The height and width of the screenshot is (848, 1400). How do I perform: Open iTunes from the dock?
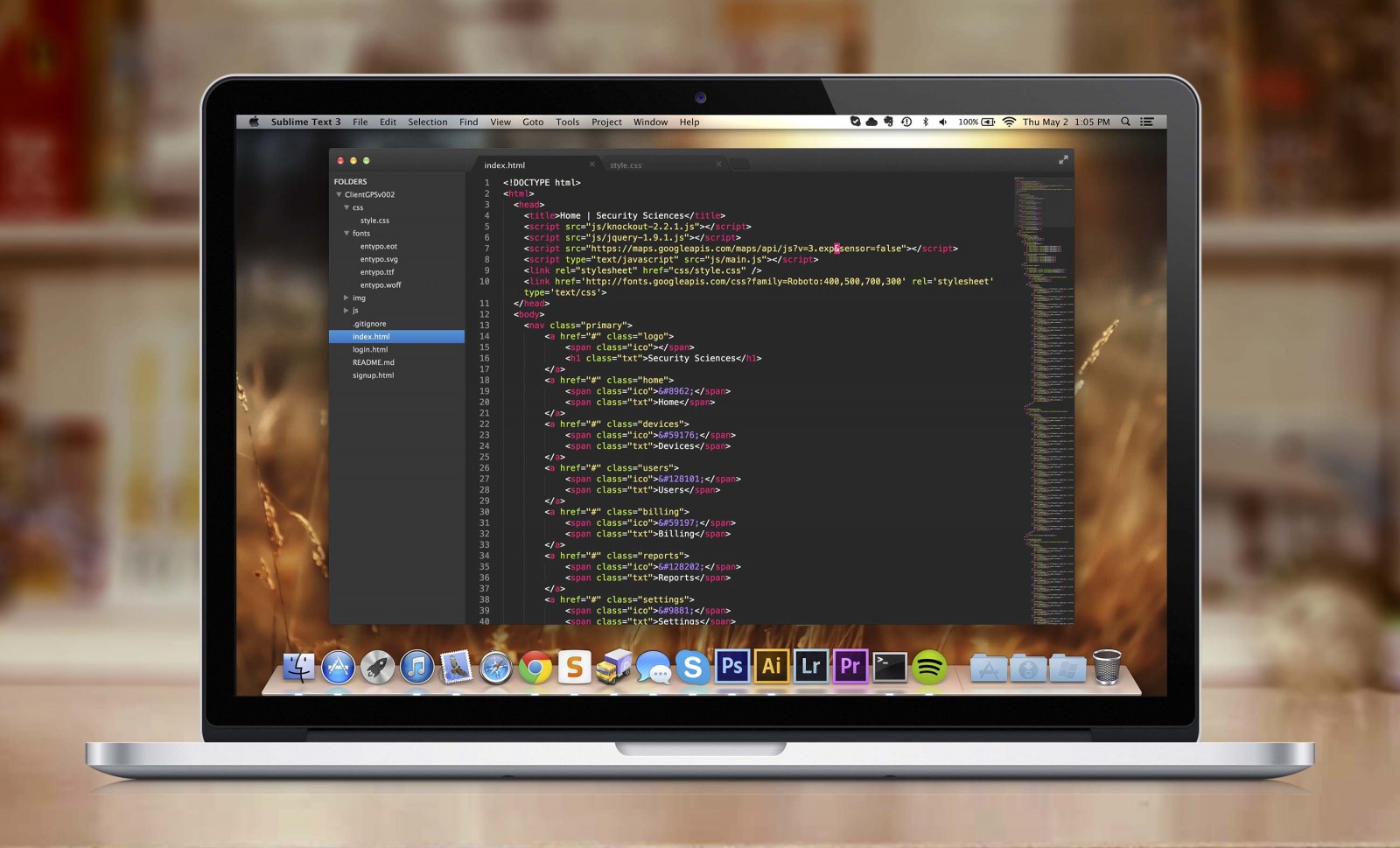point(416,667)
